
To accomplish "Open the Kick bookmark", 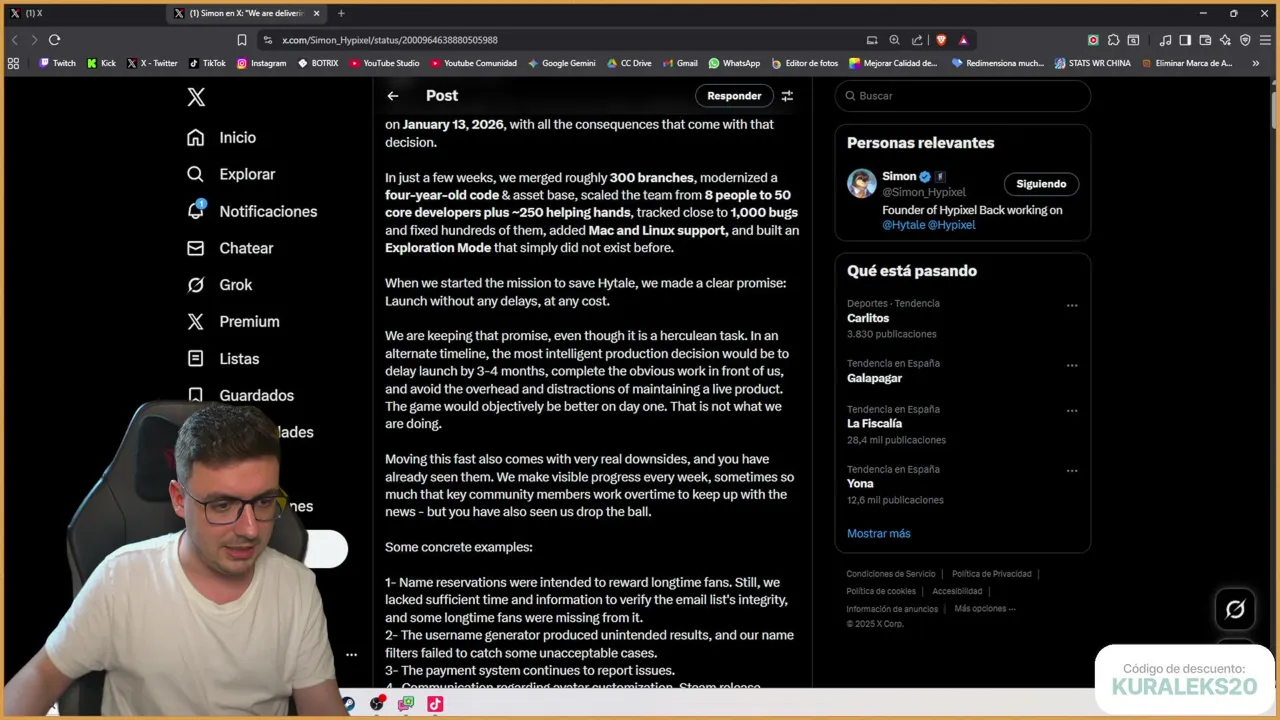I will pos(101,63).
